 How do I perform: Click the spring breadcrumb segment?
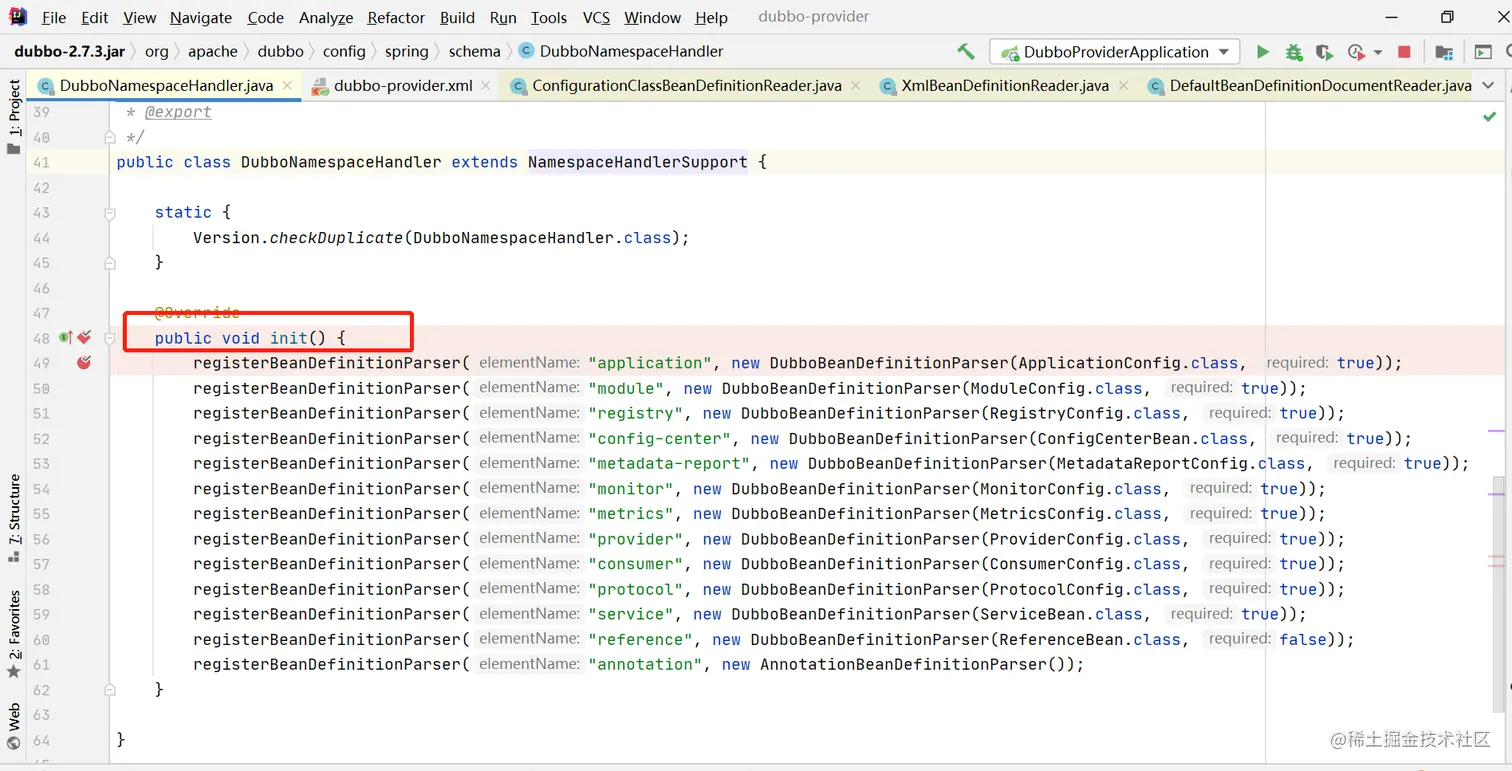coord(406,51)
